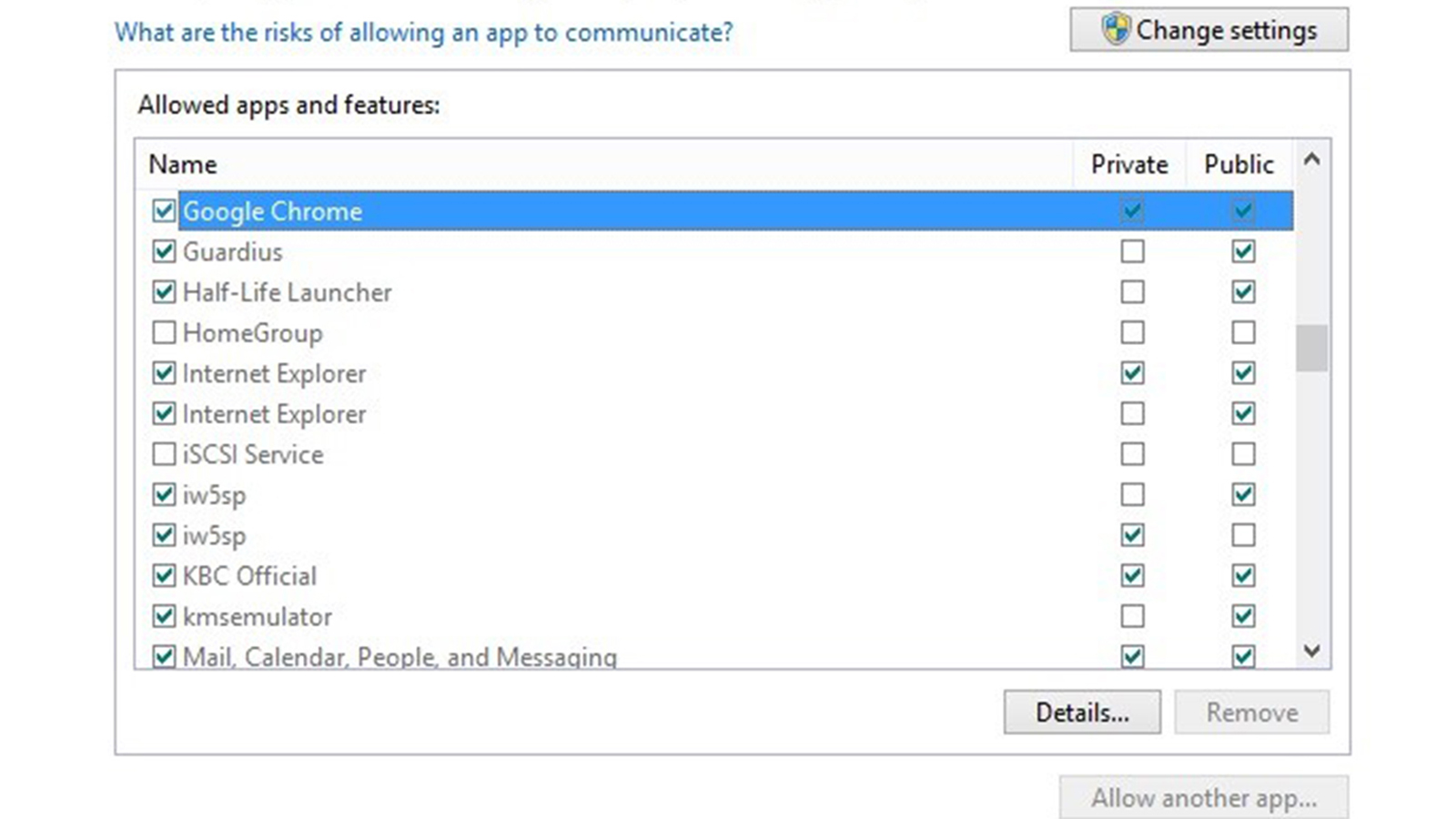This screenshot has width=1456, height=819.
Task: Select the kmsemulator entry
Action: click(258, 616)
